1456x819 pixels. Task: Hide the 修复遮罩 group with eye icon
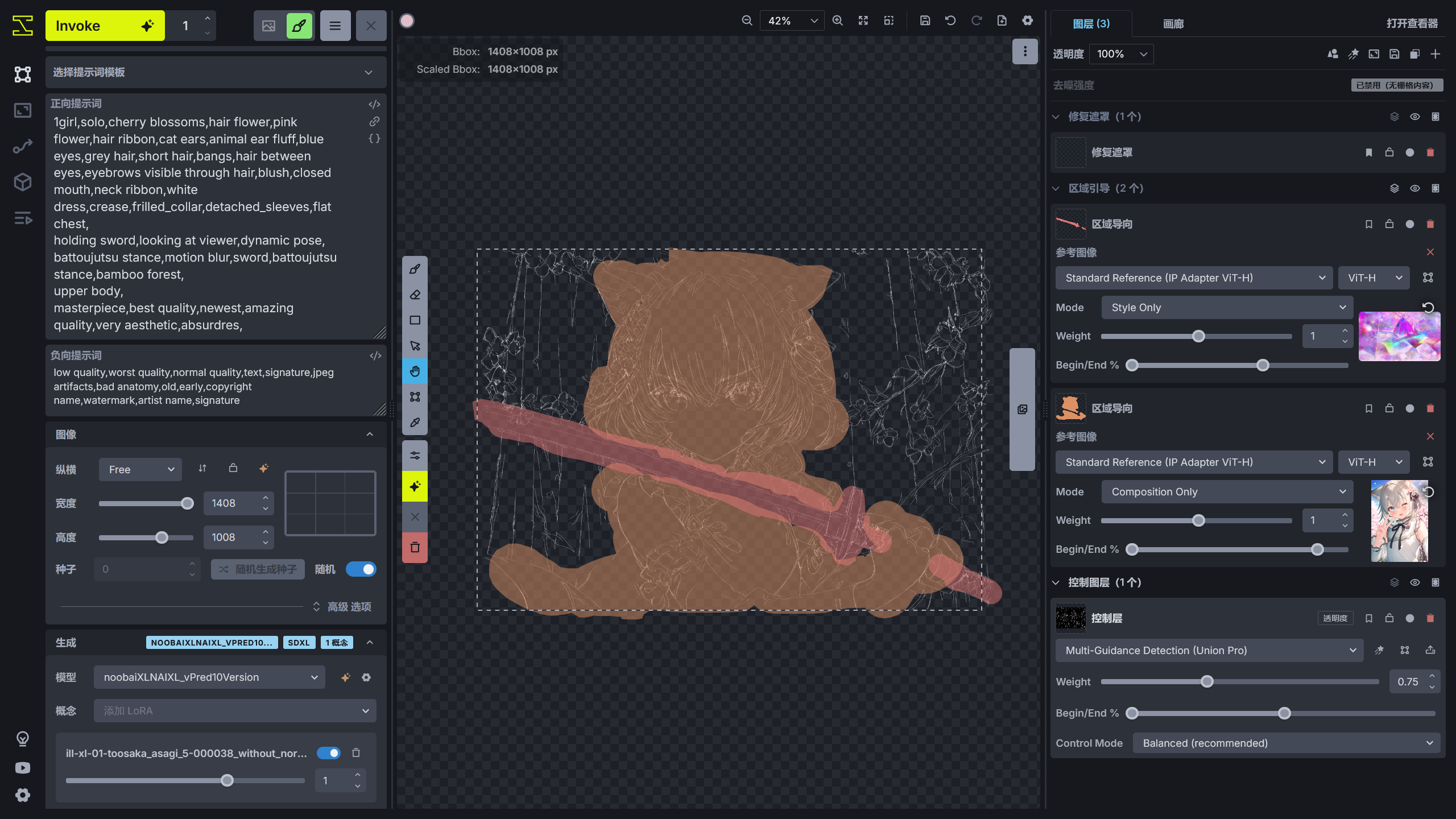pos(1414,117)
